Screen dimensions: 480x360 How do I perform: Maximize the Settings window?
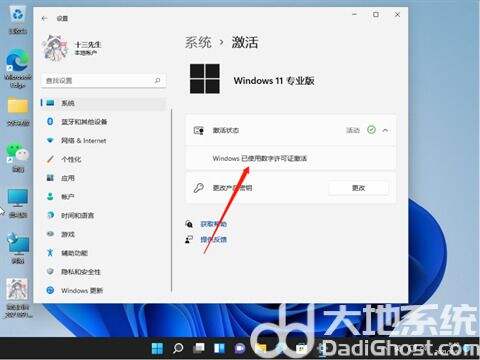coord(376,15)
